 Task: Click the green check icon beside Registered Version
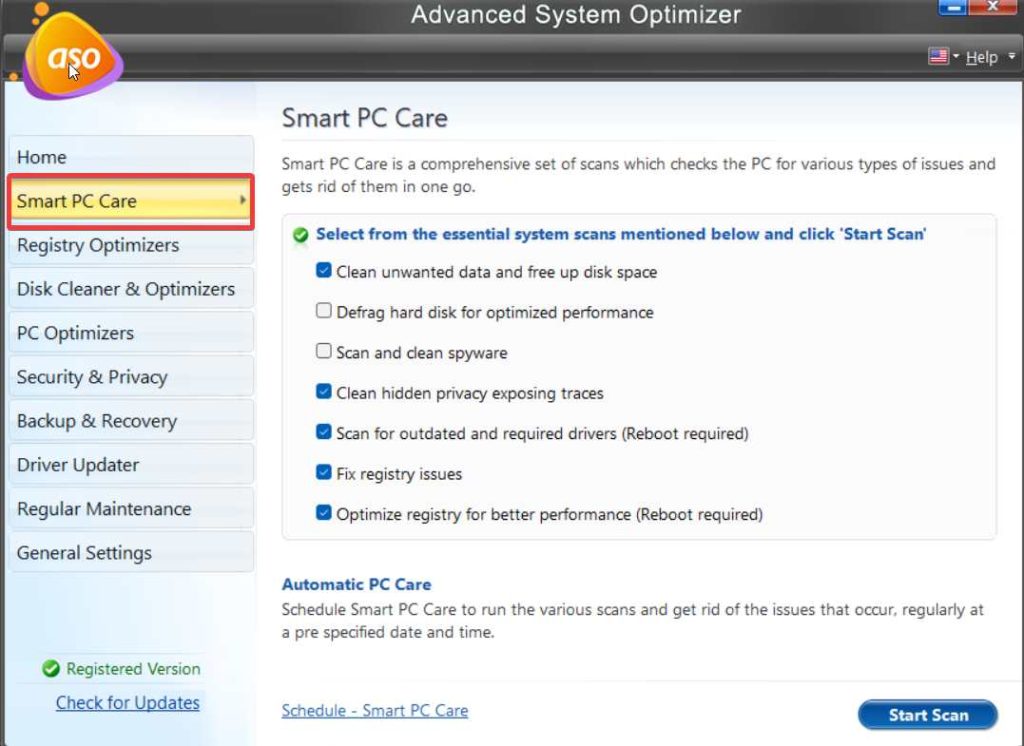tap(50, 668)
